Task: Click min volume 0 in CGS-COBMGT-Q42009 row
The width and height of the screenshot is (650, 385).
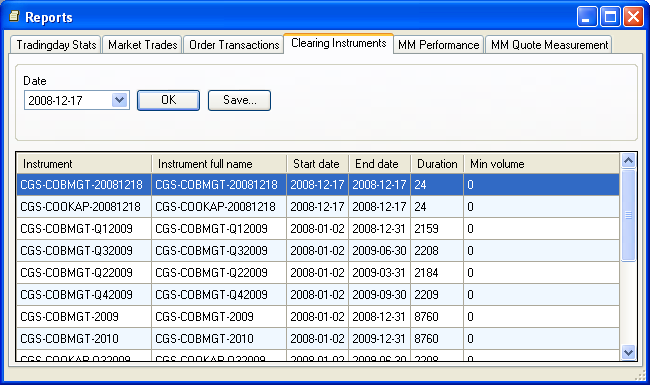Action: pos(541,294)
